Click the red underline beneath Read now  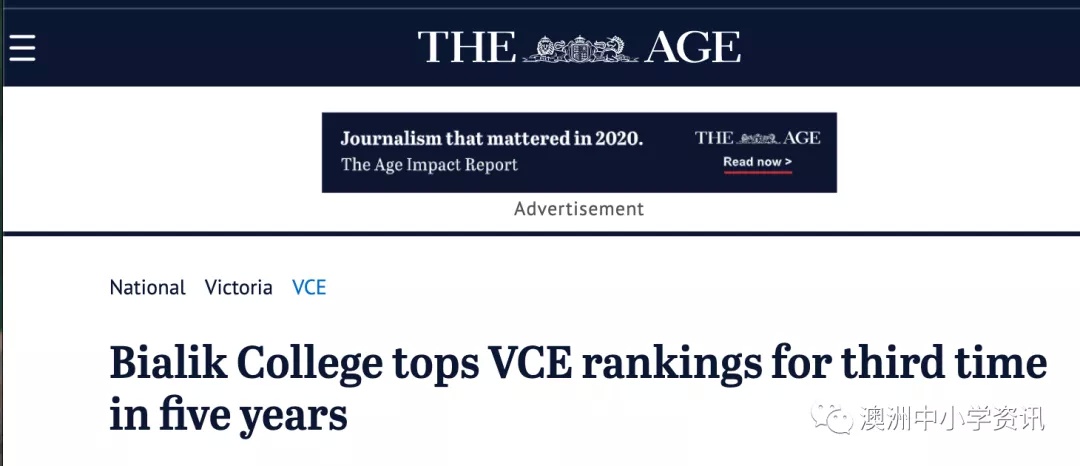pos(758,172)
